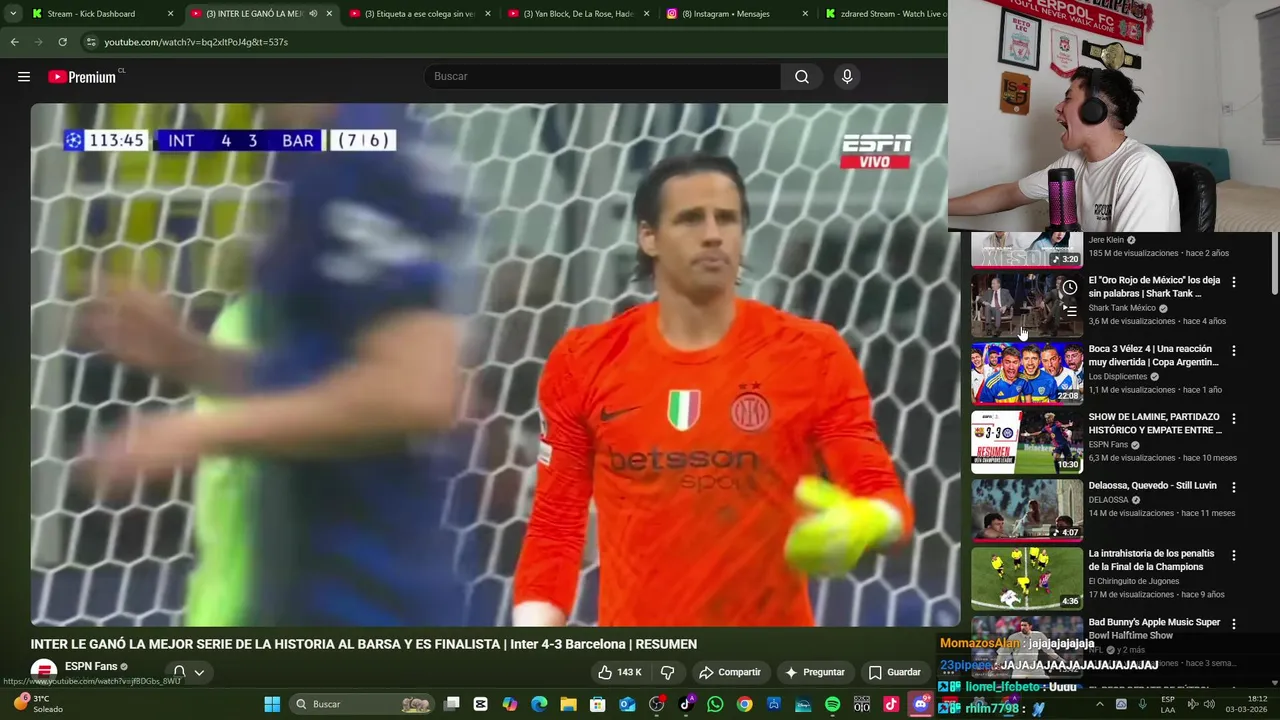Open the penaltis final Champions thumbnail
This screenshot has width=1280, height=720.
pos(1027,578)
